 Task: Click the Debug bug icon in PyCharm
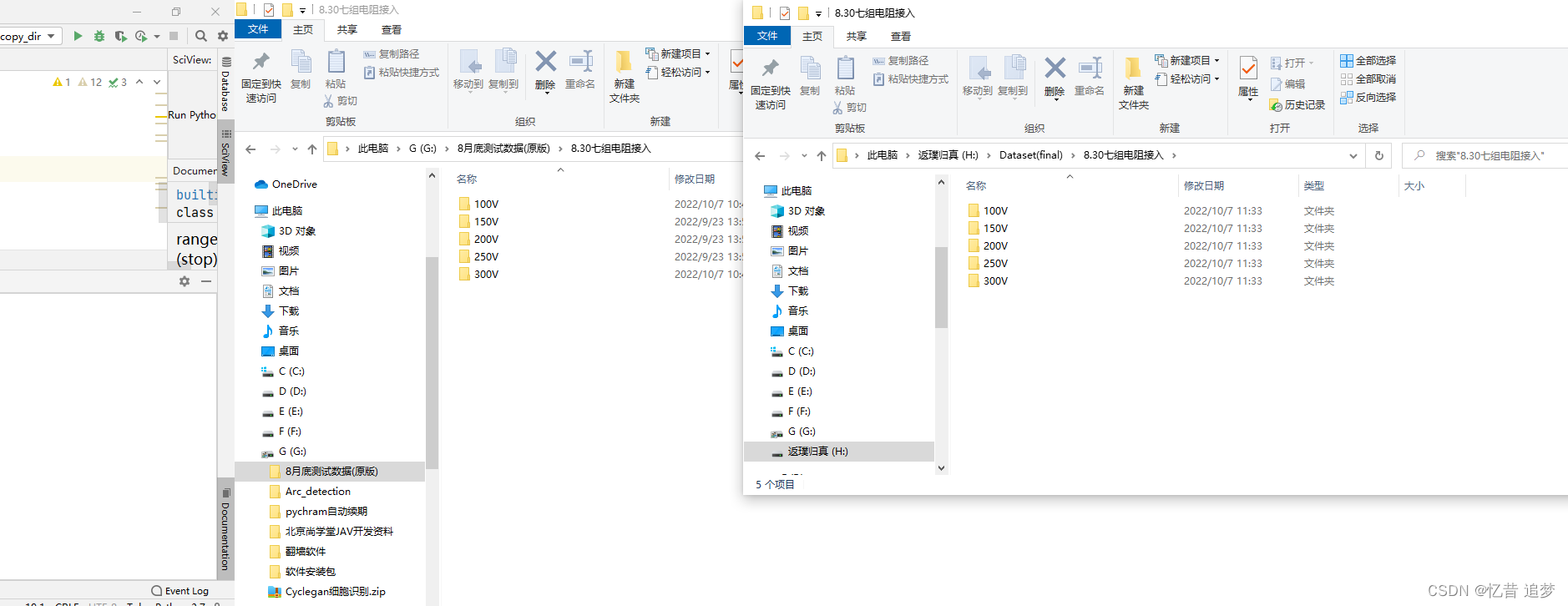tap(99, 36)
